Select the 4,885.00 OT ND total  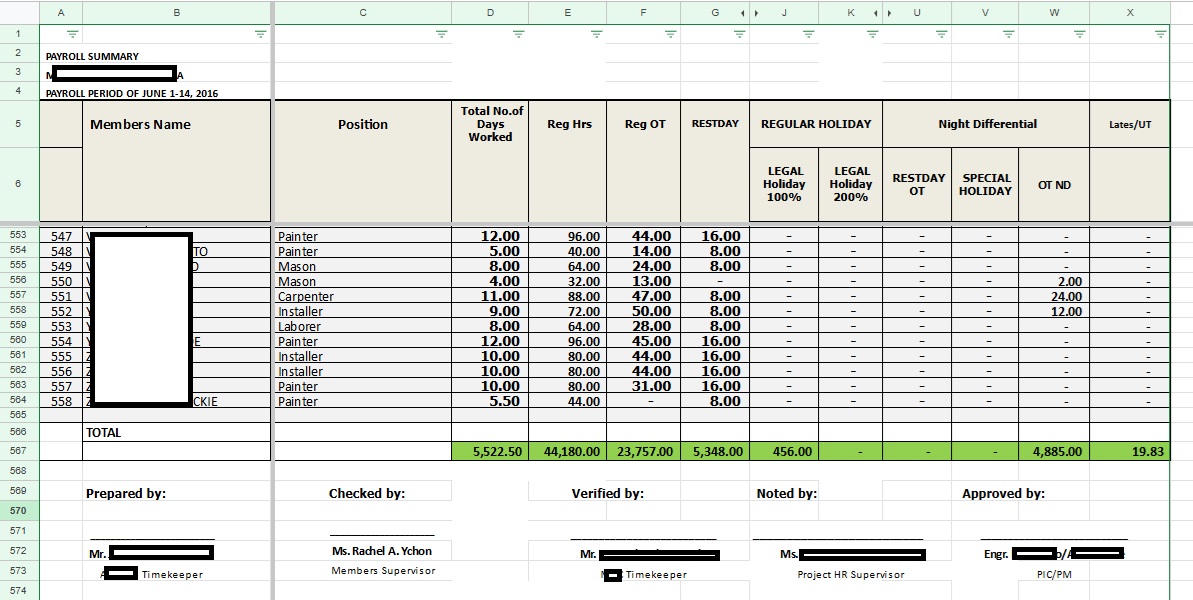[x=1054, y=451]
